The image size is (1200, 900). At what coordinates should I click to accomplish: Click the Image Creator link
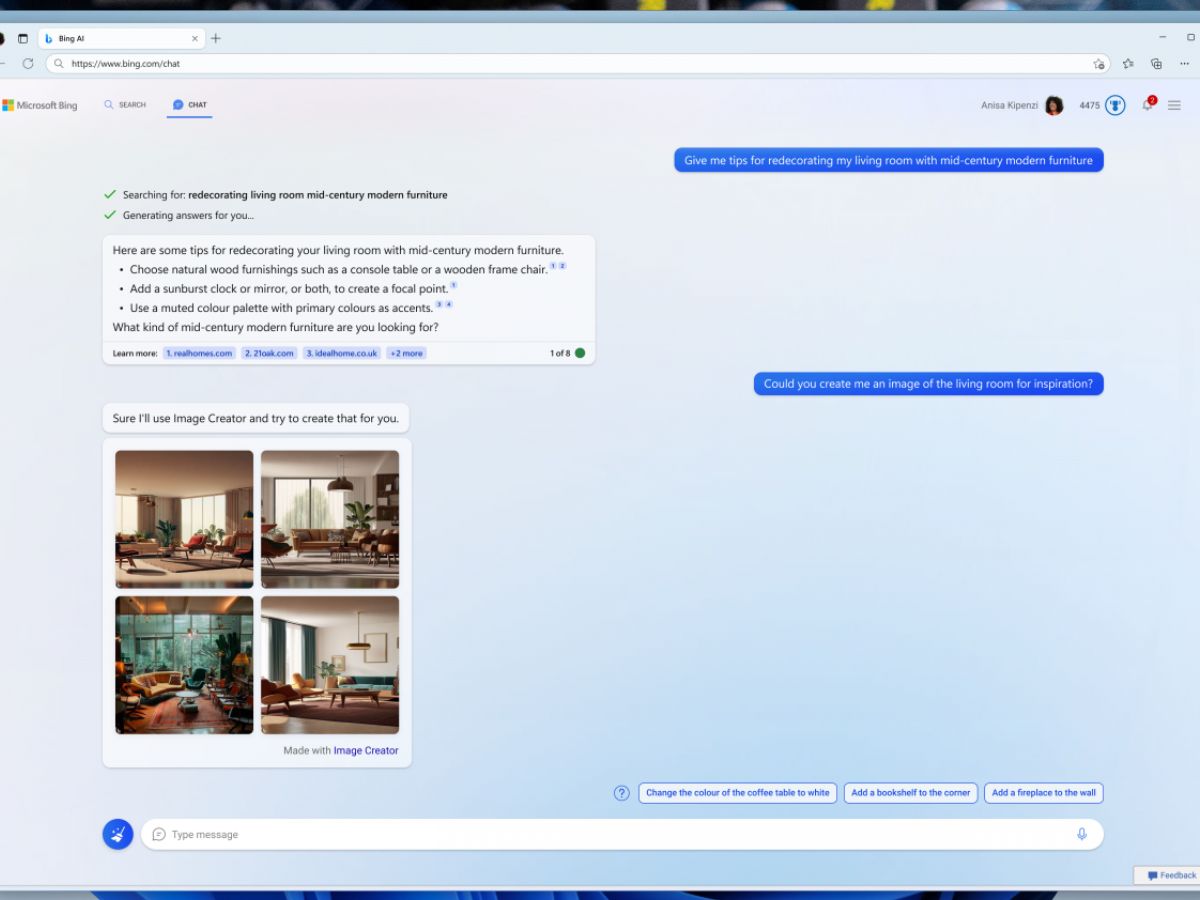(x=366, y=750)
